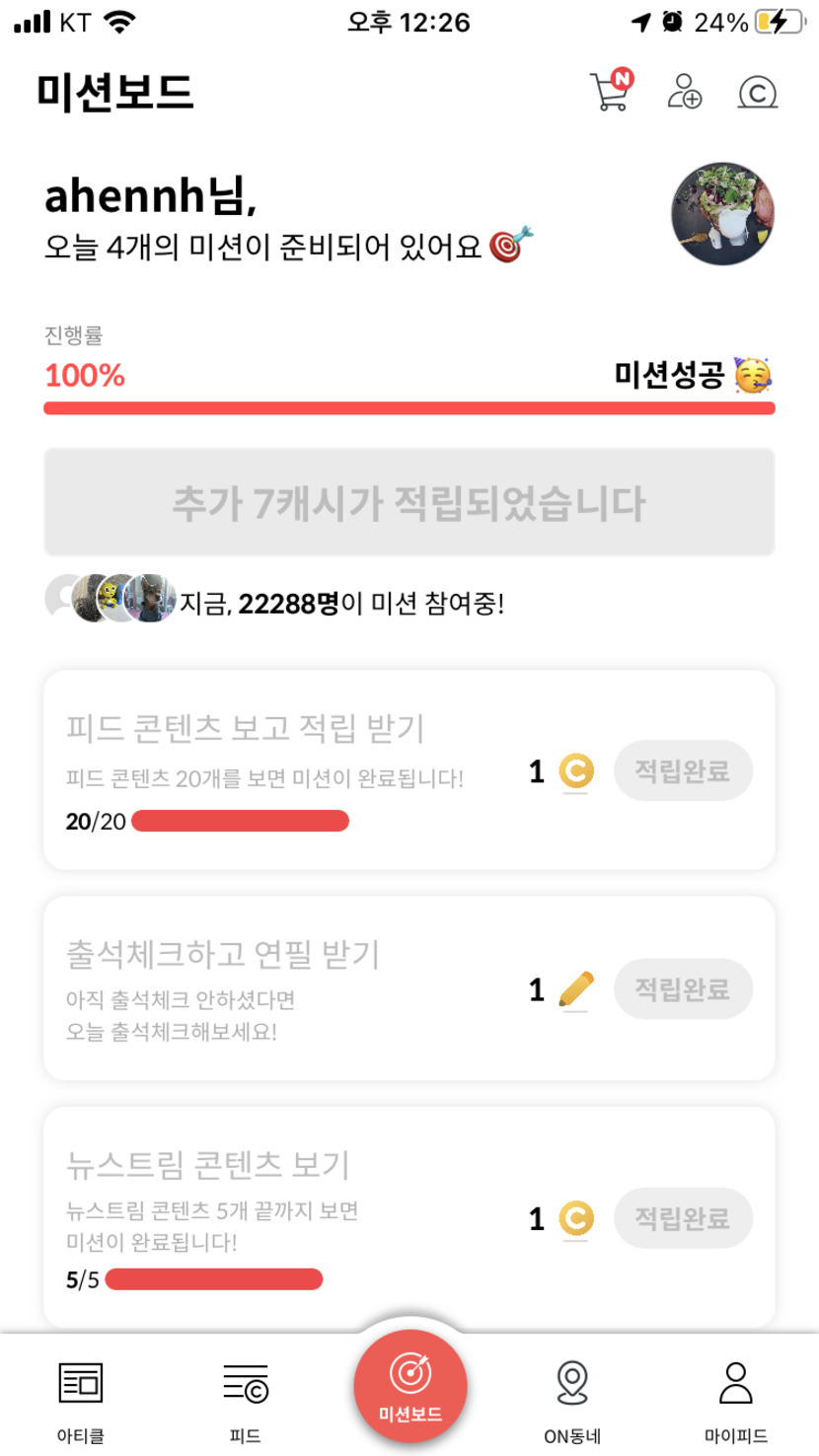Tap the red 100% mission progress bar
Image resolution: width=819 pixels, height=1456 pixels.
pos(409,408)
